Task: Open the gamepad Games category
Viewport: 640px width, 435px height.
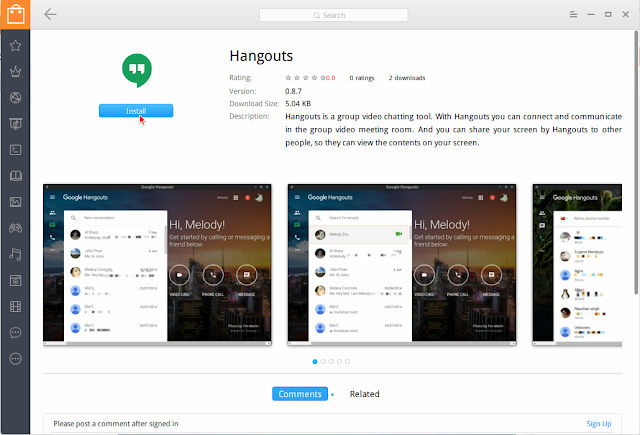Action: click(16, 228)
